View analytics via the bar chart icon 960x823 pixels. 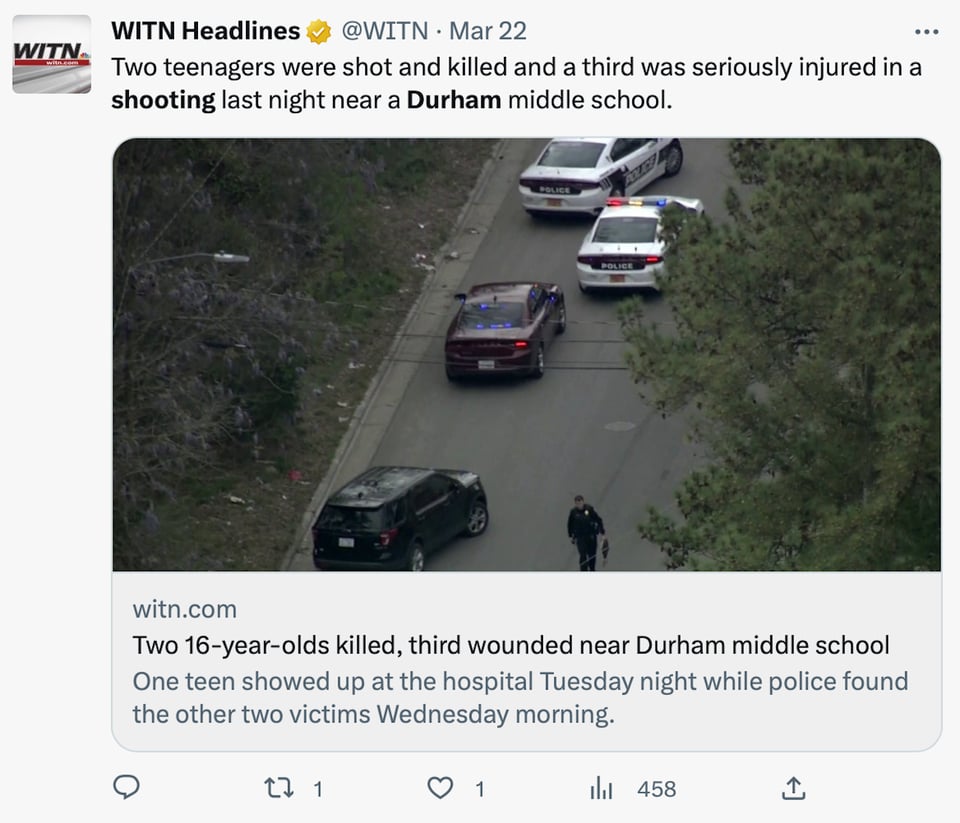click(601, 789)
